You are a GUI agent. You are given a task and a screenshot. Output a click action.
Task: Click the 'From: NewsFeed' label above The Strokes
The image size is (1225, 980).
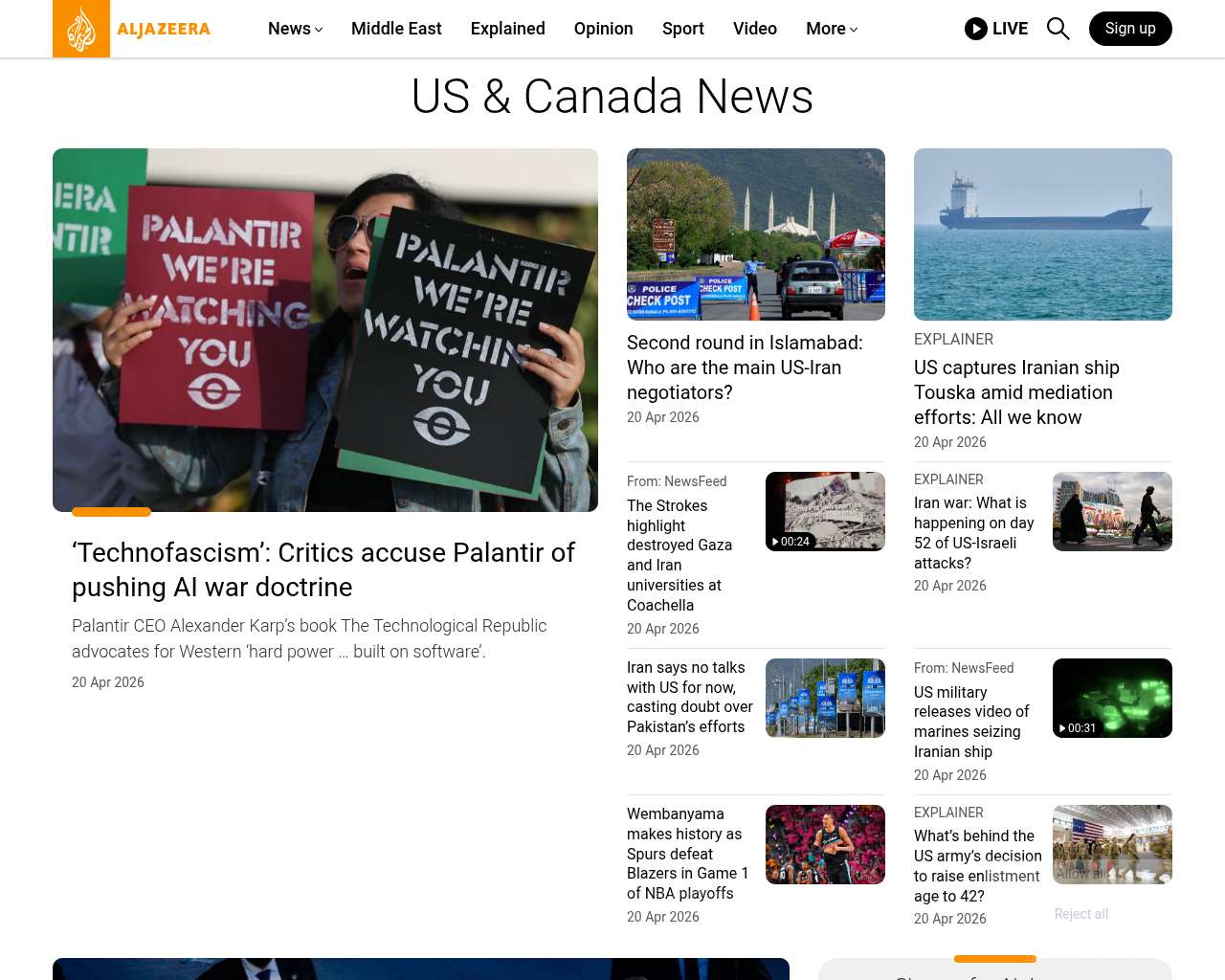click(x=677, y=481)
